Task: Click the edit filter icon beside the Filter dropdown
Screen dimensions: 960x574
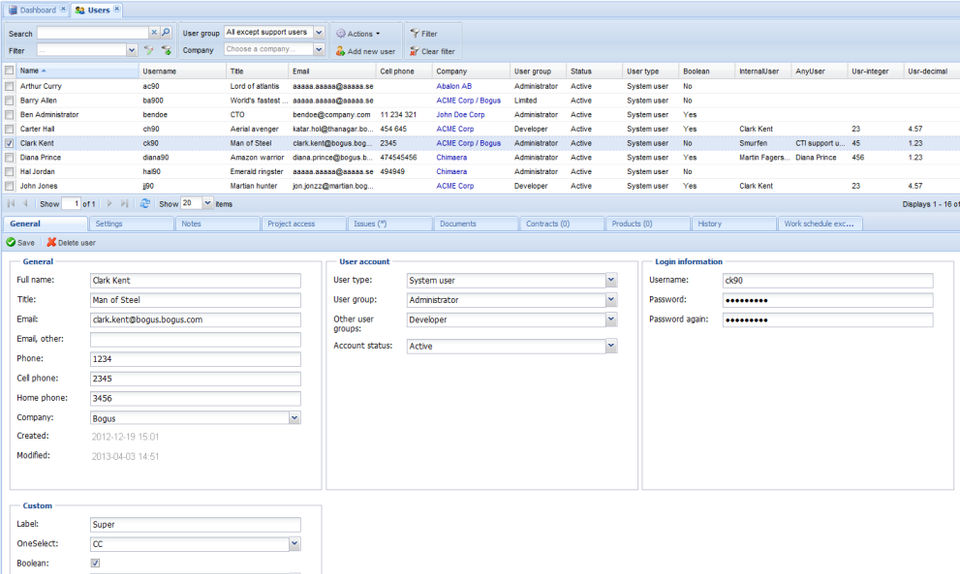Action: pos(149,50)
